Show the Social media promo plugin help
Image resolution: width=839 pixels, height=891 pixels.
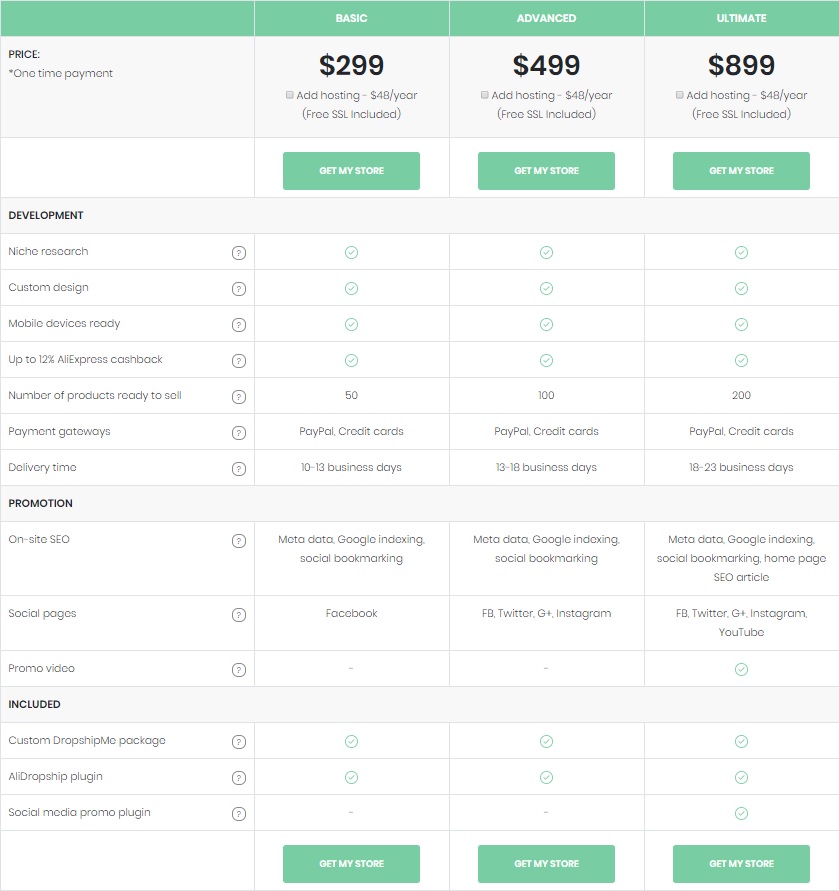tap(239, 814)
